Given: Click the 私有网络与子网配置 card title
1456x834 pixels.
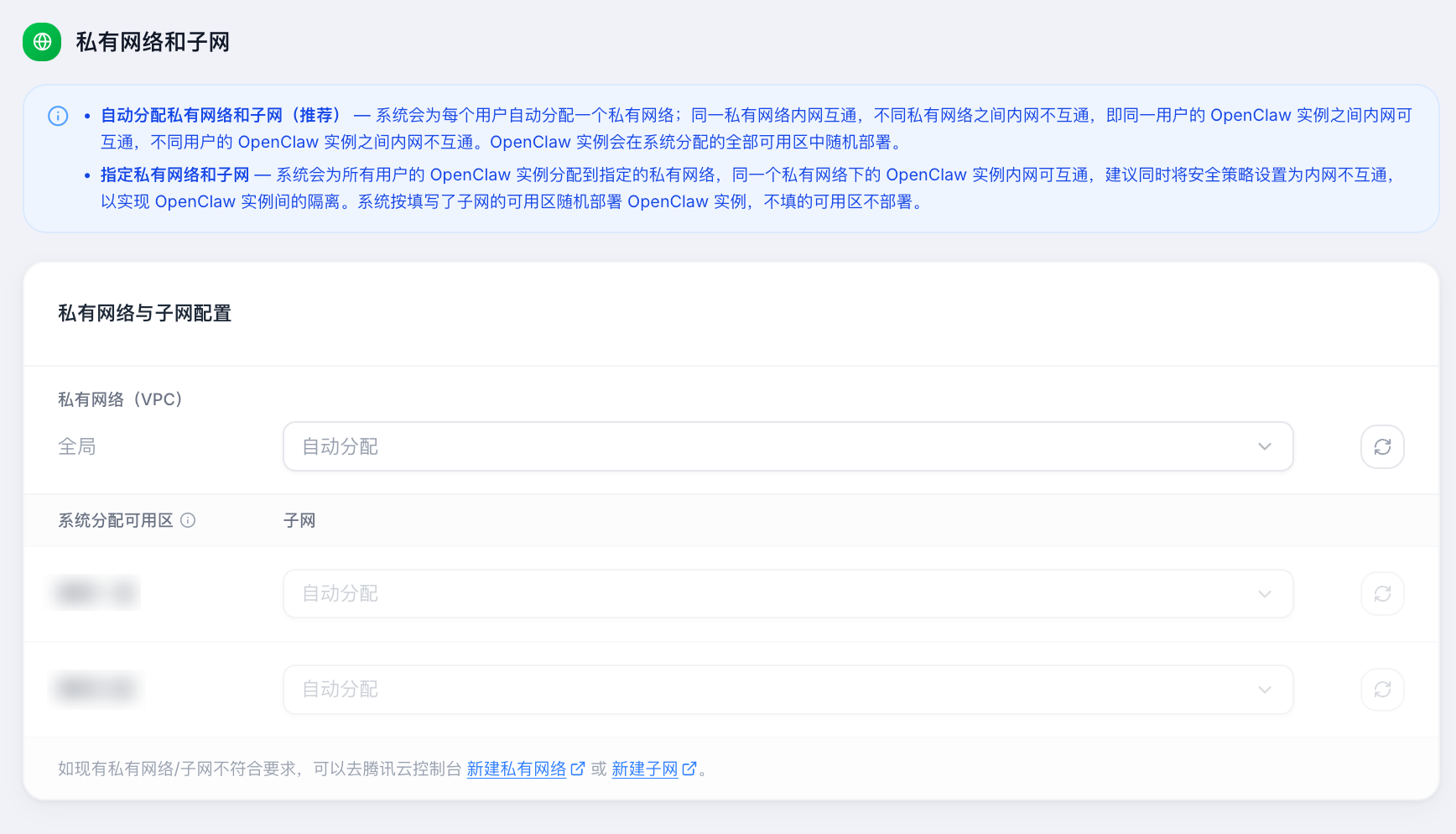Looking at the screenshot, I should pos(144,313).
